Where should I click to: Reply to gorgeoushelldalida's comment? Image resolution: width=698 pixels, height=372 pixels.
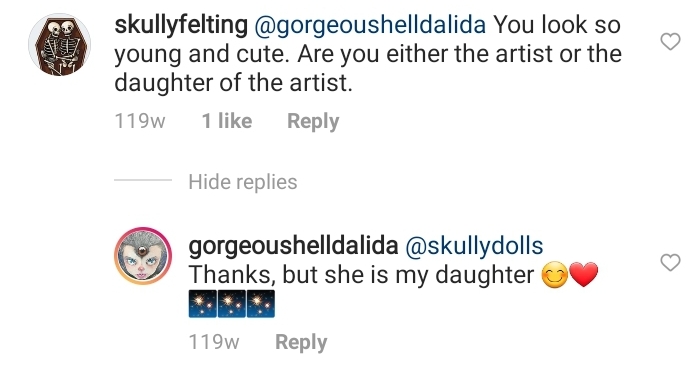tap(301, 342)
